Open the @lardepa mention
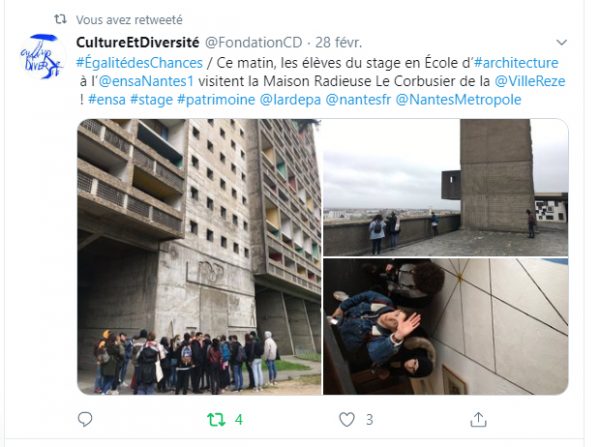This screenshot has width=600, height=447. tap(290, 100)
